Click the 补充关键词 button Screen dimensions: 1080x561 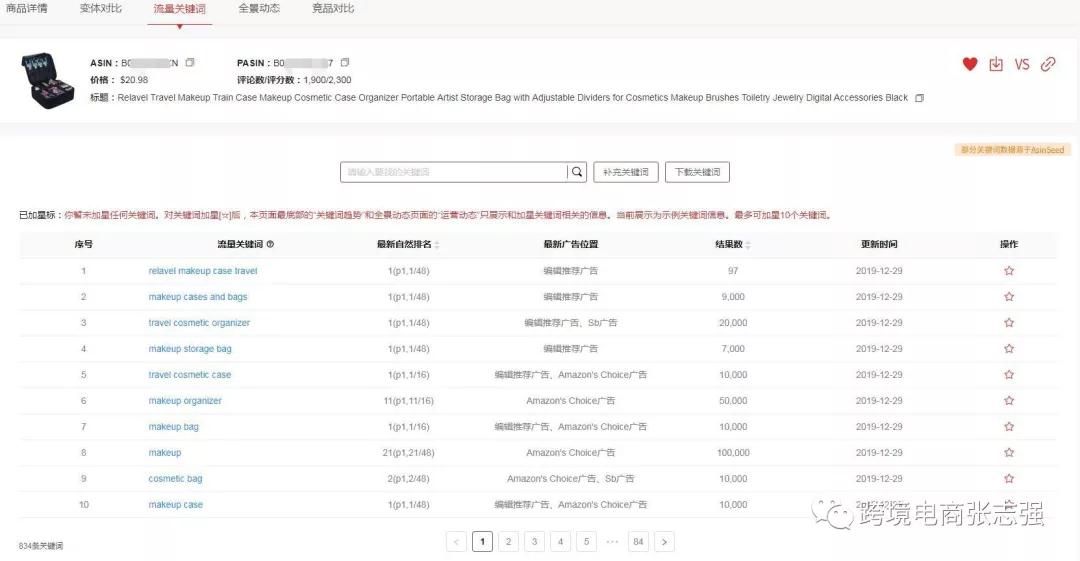(x=625, y=172)
